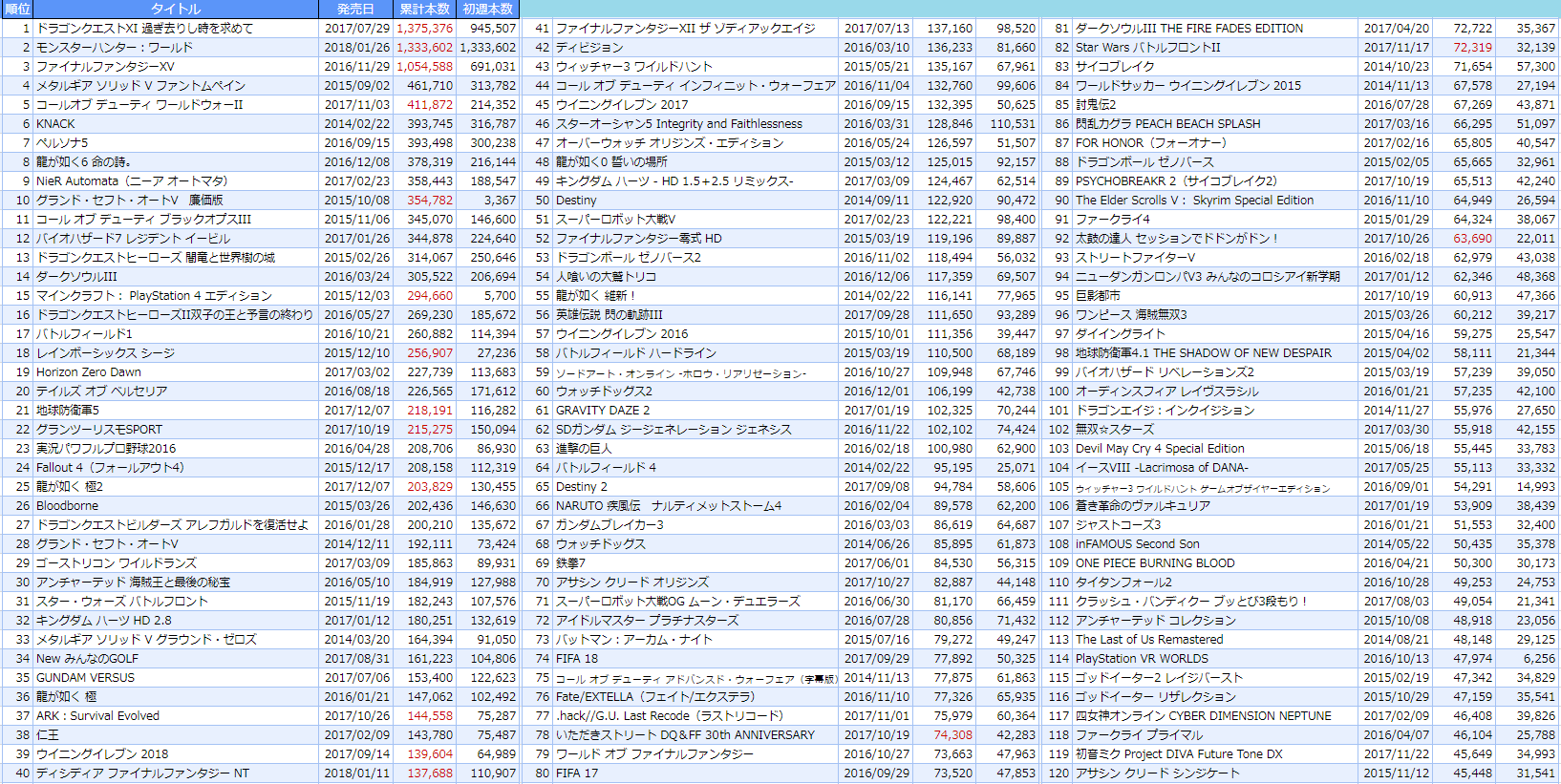This screenshot has height=784, width=1561.
Task: Click the 累計本数 column header
Action: [x=424, y=9]
